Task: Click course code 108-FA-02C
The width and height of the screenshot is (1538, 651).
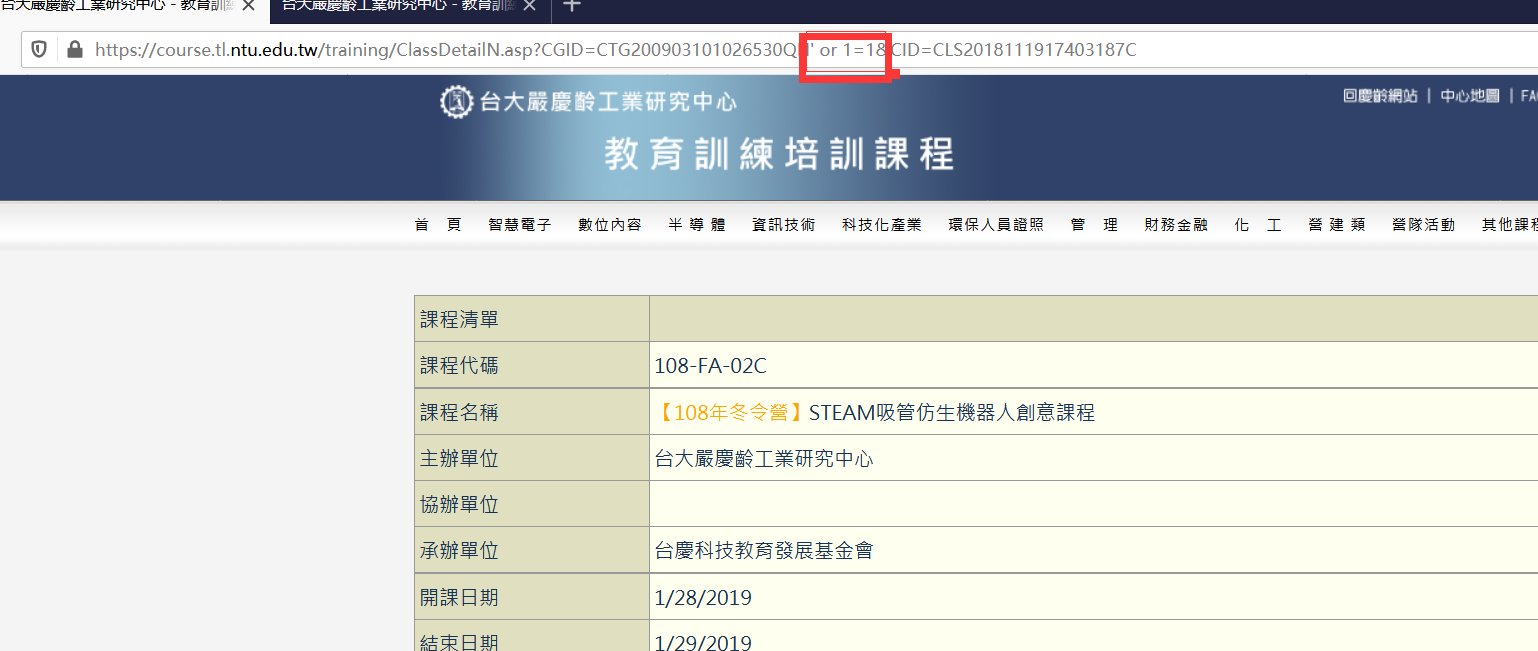Action: coord(710,366)
